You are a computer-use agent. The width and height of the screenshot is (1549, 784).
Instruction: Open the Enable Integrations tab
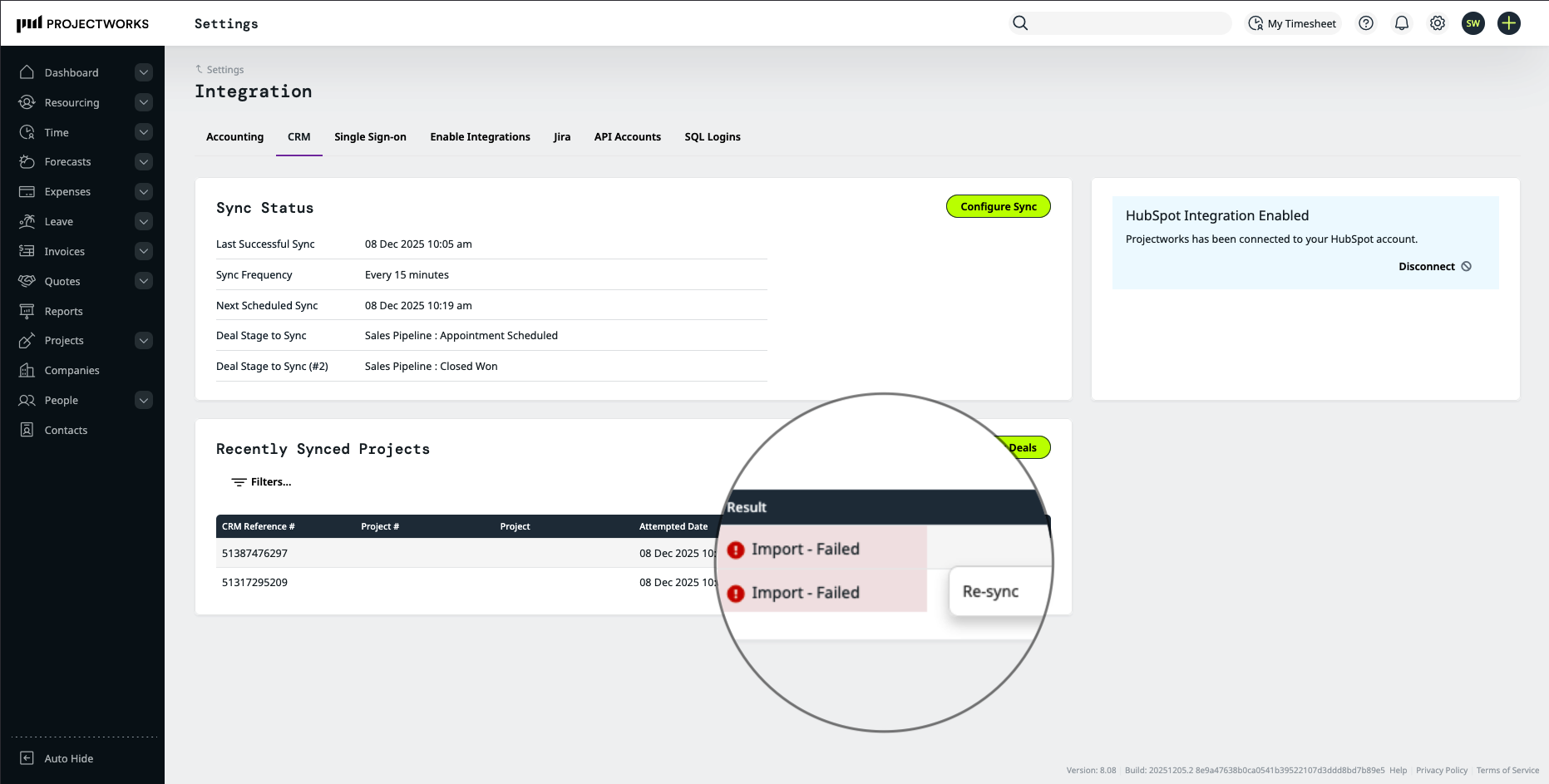pos(480,137)
